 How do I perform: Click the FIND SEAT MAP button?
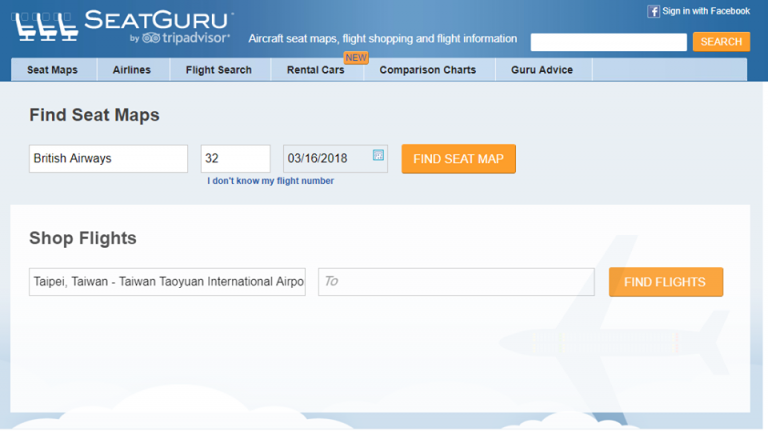[458, 159]
